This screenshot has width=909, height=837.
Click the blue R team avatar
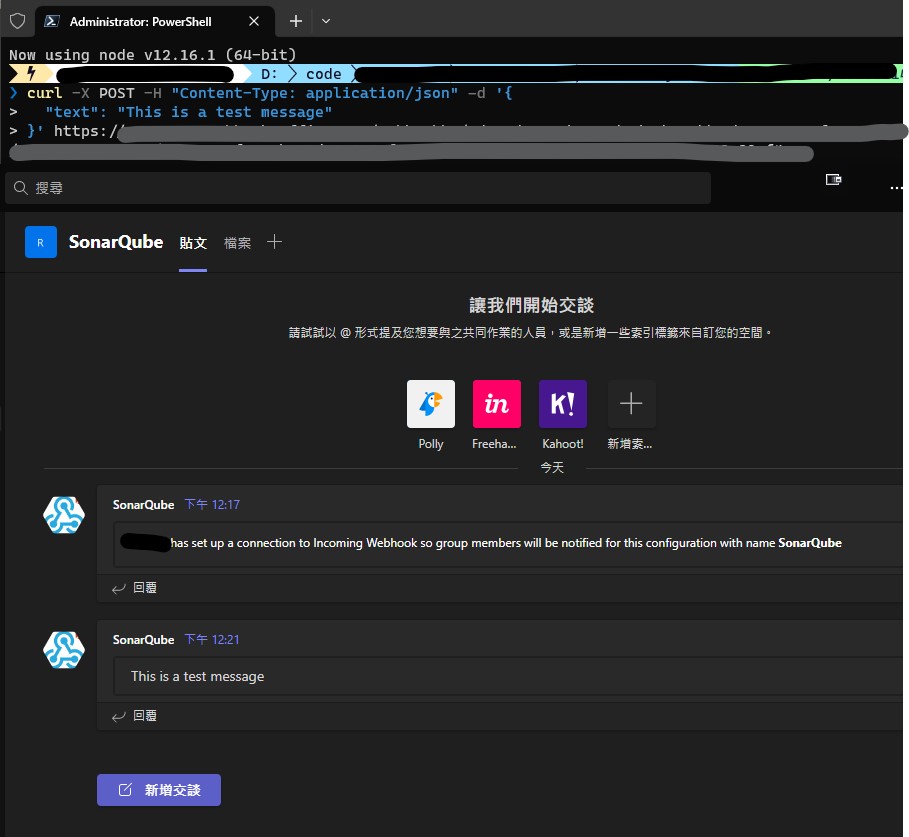[41, 242]
